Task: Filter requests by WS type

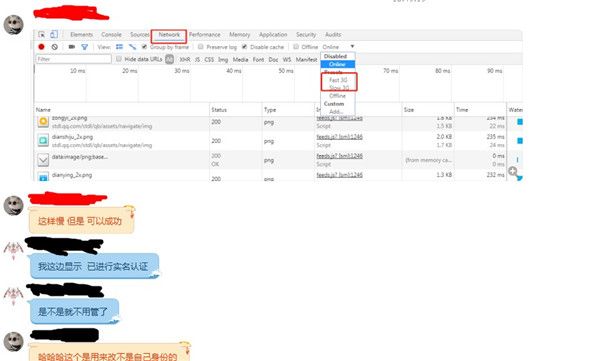Action: point(287,59)
